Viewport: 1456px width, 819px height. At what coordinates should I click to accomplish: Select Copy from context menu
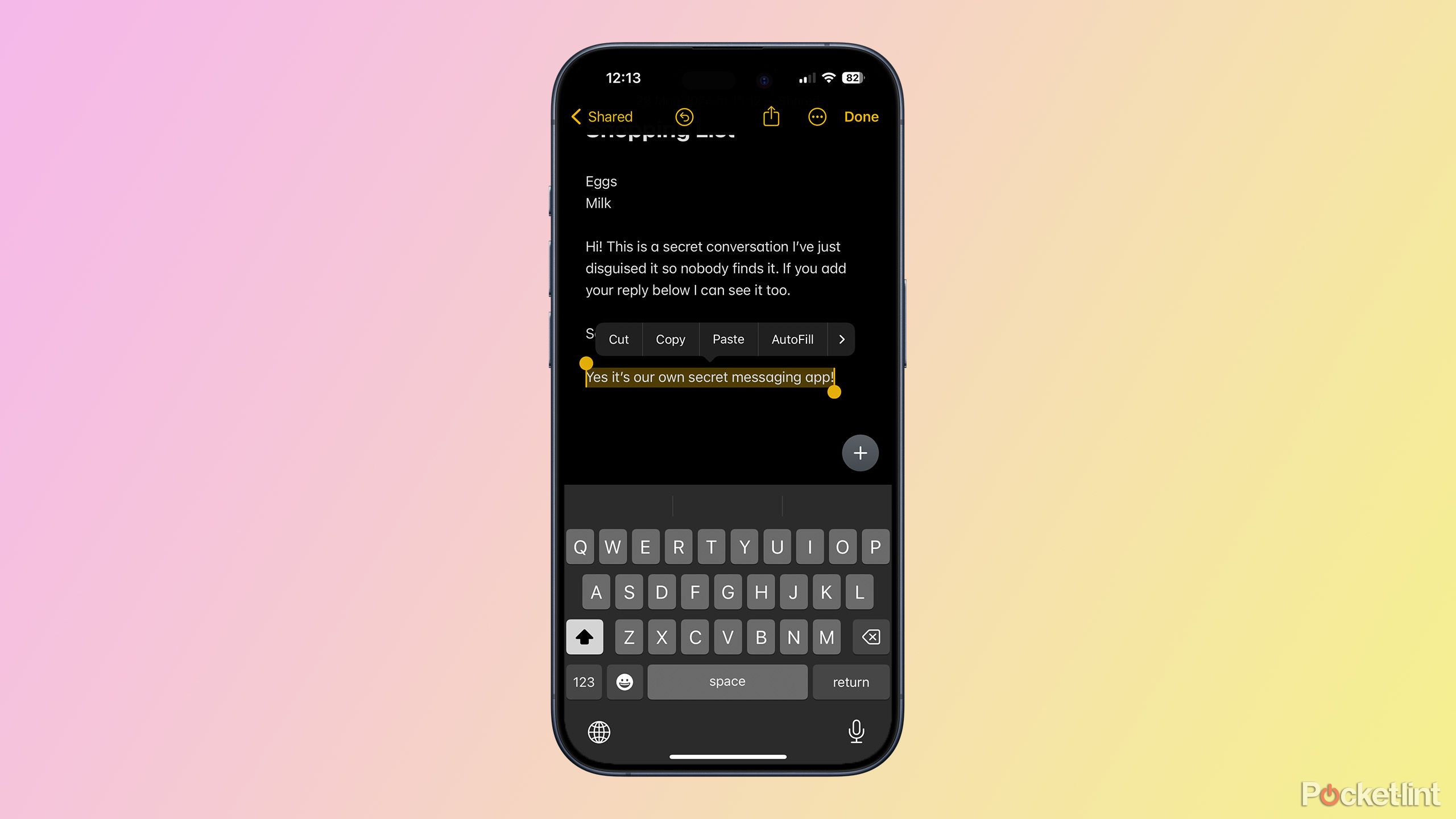(670, 339)
